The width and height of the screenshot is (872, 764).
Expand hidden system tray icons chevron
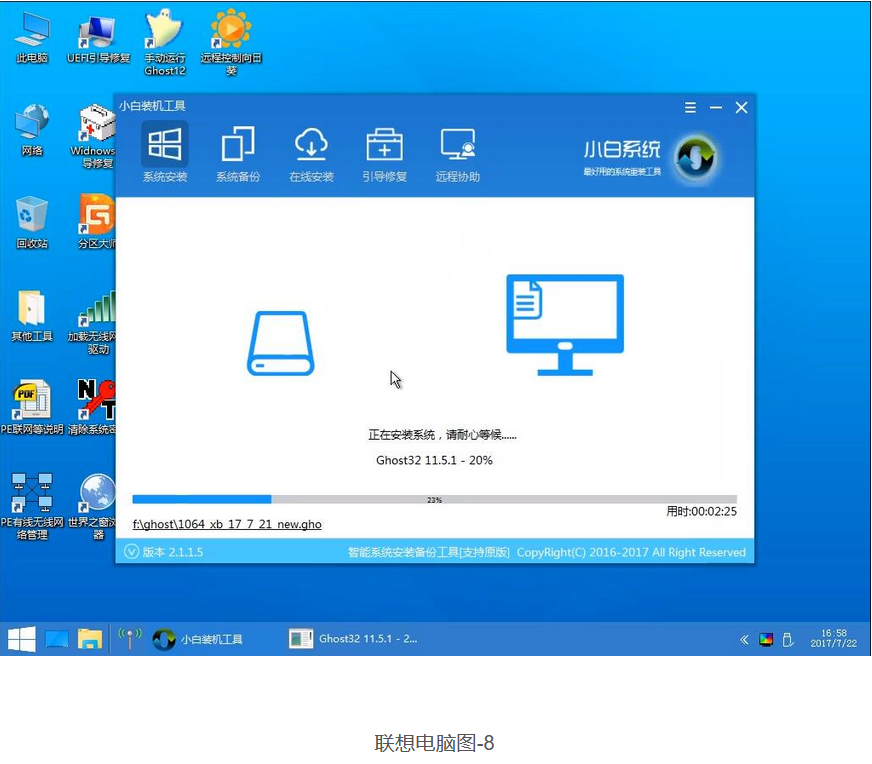point(744,639)
